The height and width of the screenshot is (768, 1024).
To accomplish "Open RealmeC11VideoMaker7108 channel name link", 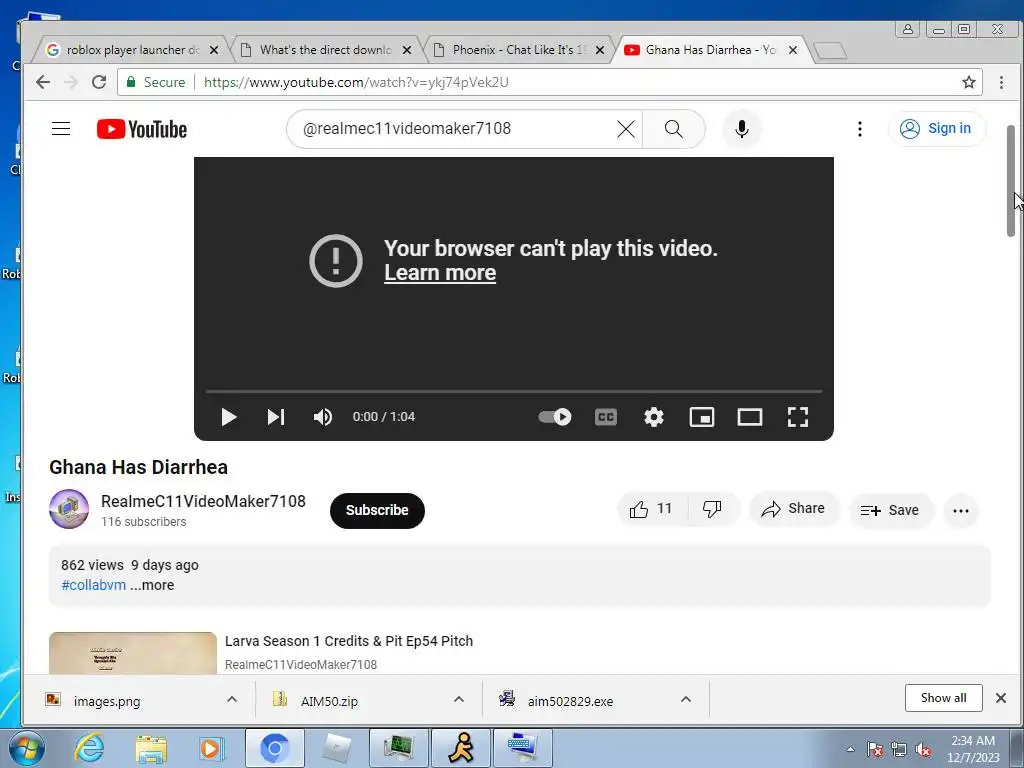I will (203, 501).
